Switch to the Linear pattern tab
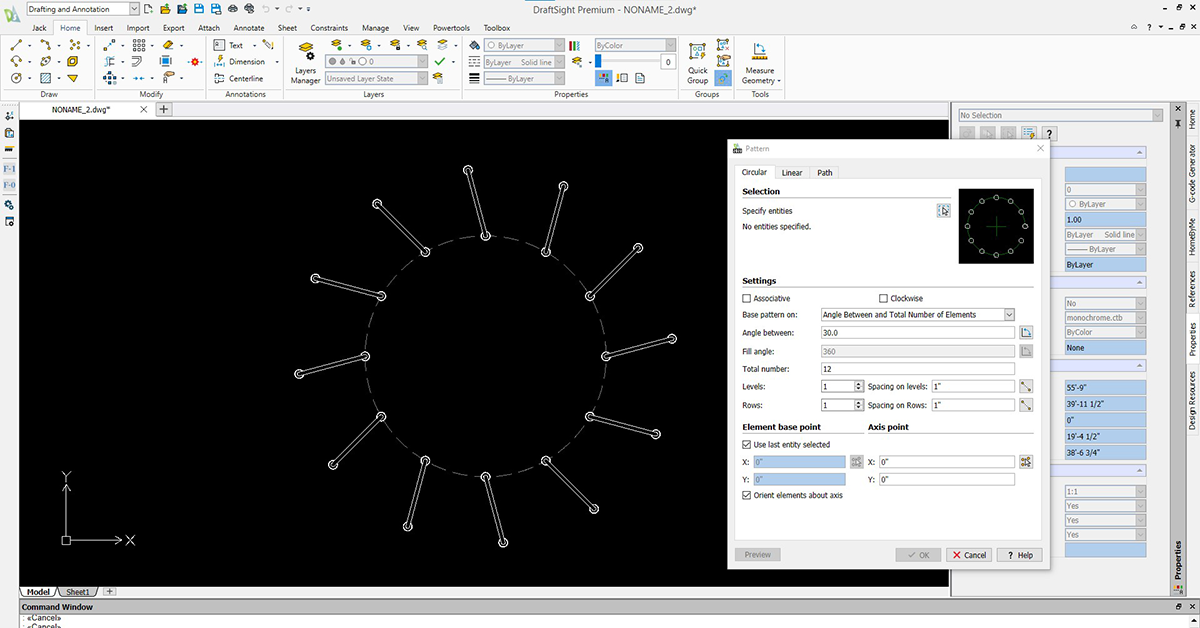The height and width of the screenshot is (628, 1200). click(x=792, y=172)
